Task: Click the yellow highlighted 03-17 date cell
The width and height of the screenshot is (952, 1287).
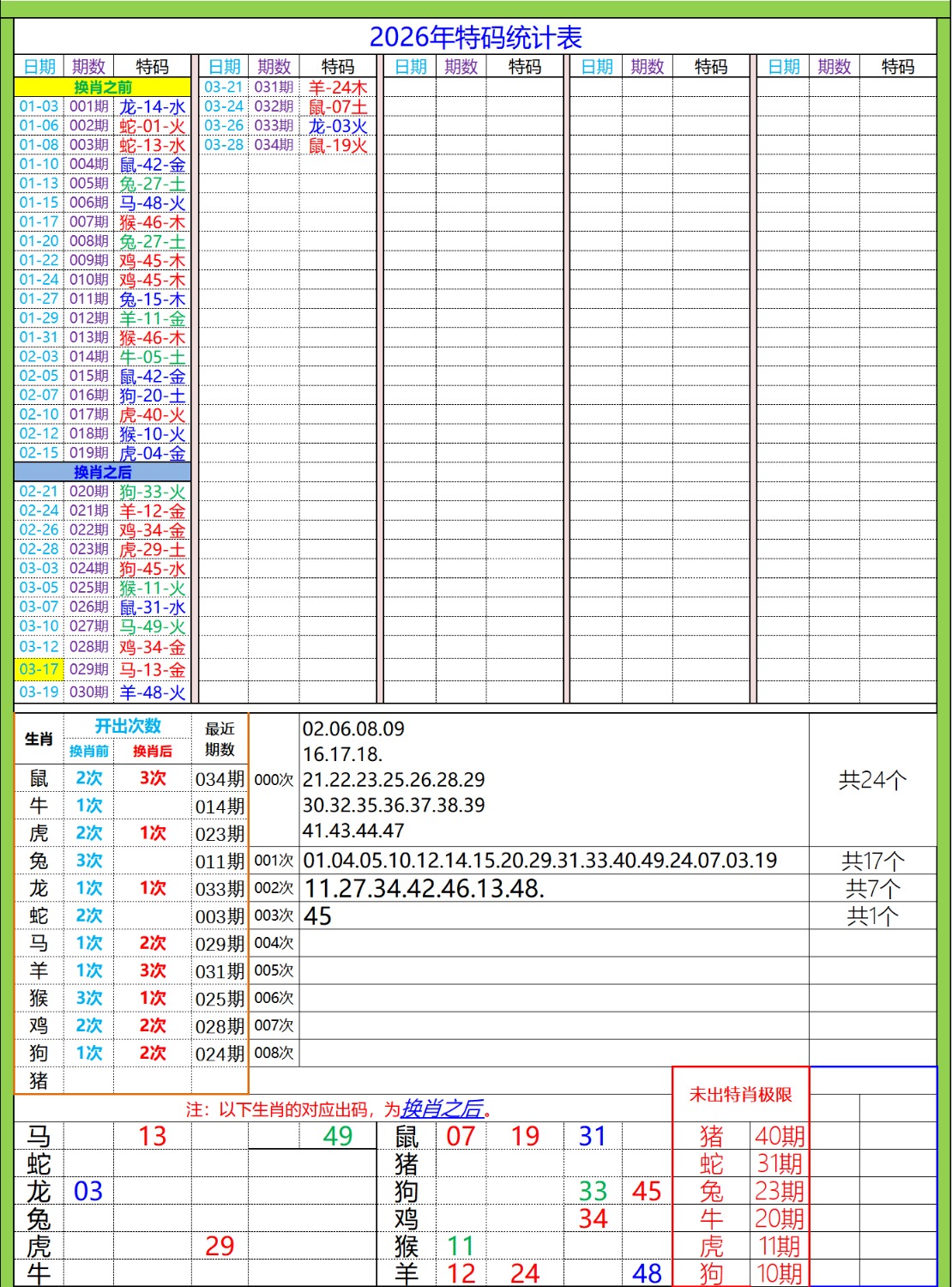Action: 39,669
